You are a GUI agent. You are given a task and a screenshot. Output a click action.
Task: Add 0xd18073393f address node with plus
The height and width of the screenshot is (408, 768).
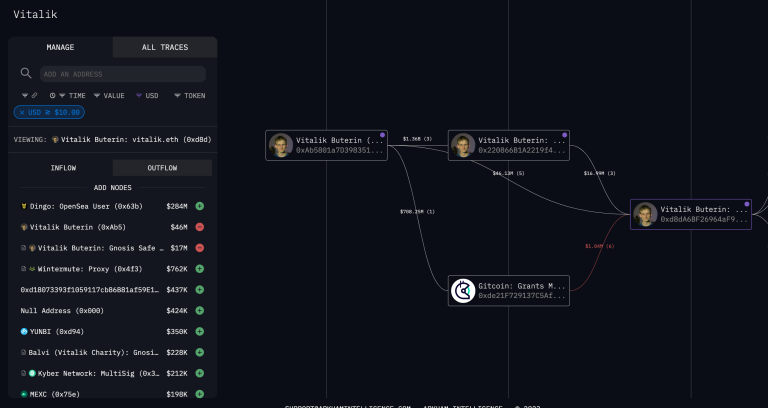[x=199, y=290]
